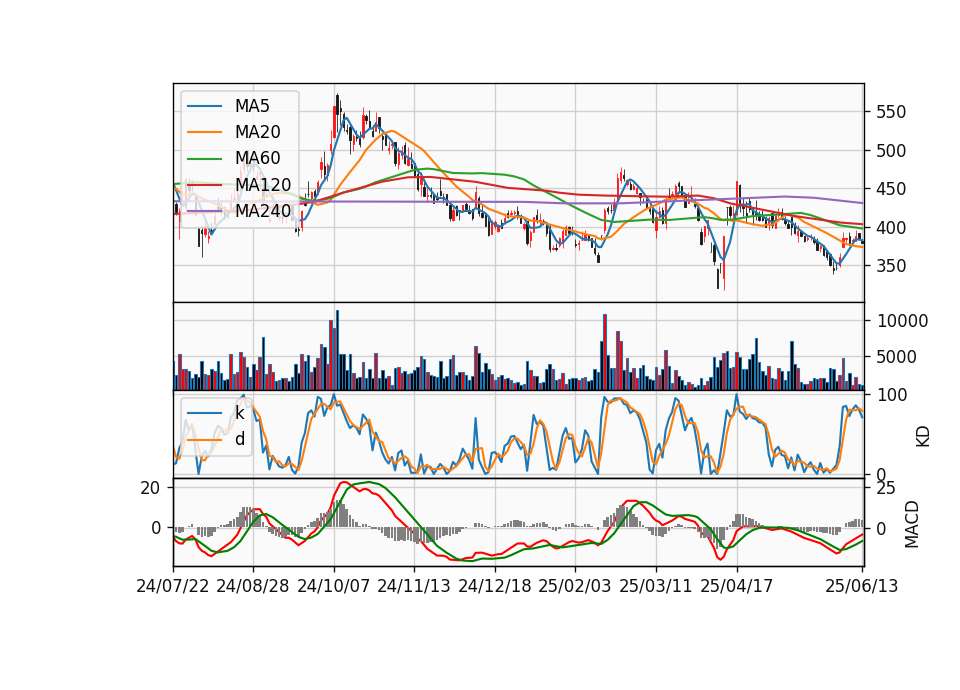This screenshot has width=960, height=690.
Task: Click the MA240 legend label
Action: (x=263, y=211)
